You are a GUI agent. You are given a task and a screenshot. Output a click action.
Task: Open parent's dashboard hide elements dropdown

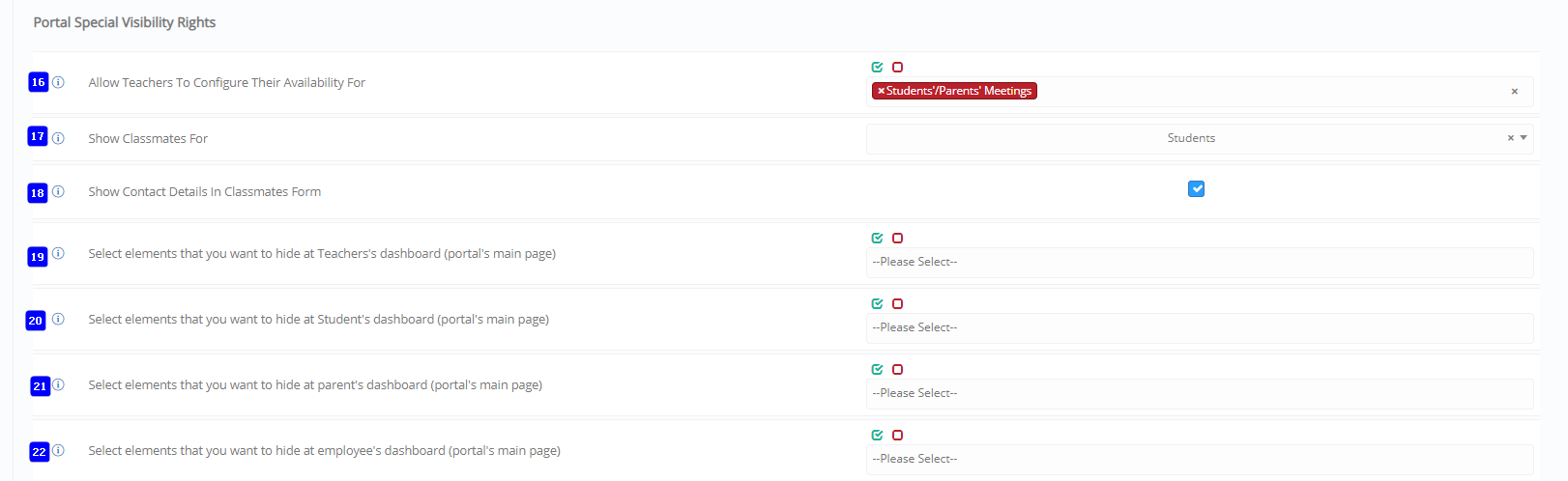[1200, 393]
